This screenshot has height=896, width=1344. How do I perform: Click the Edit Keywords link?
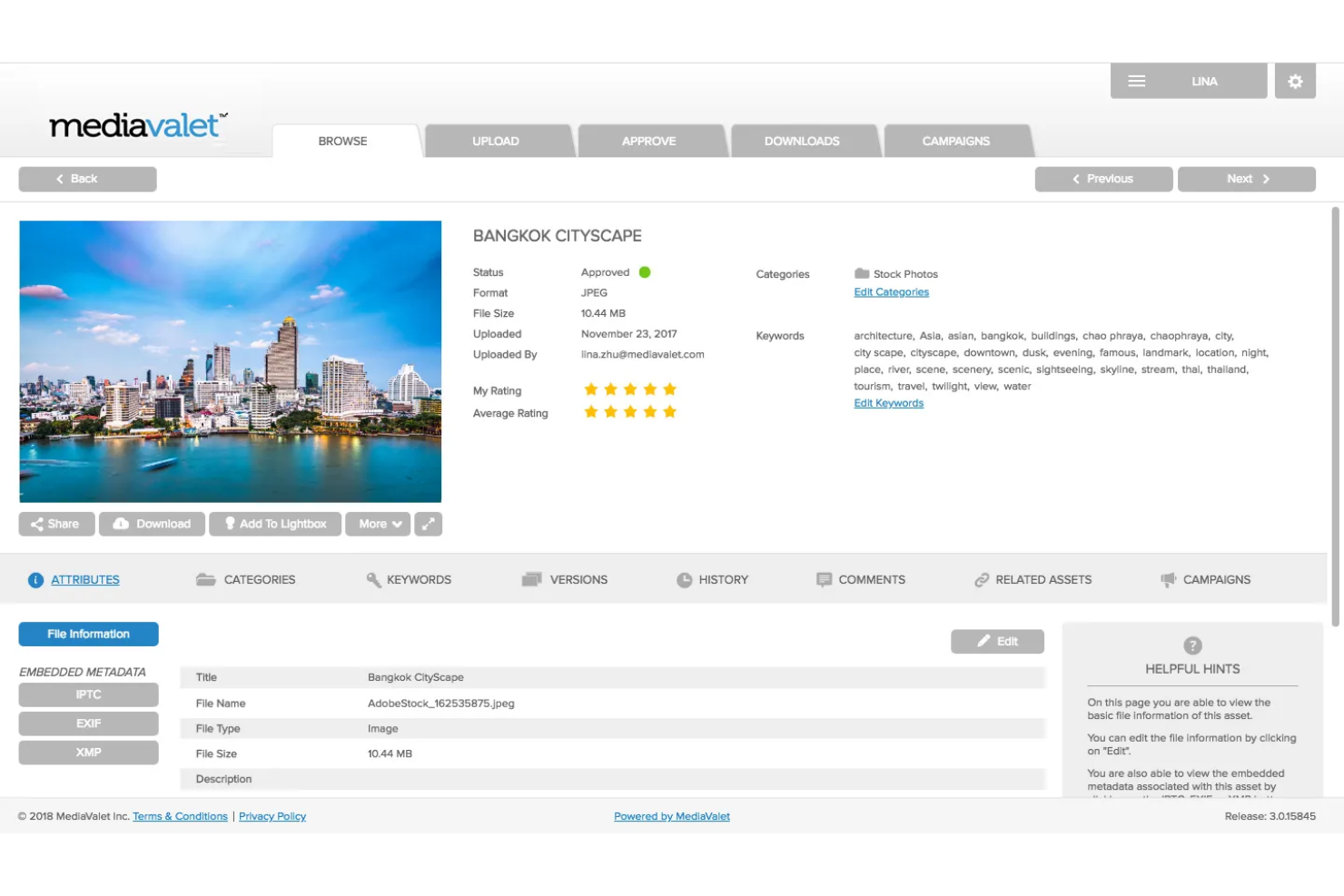coord(888,403)
